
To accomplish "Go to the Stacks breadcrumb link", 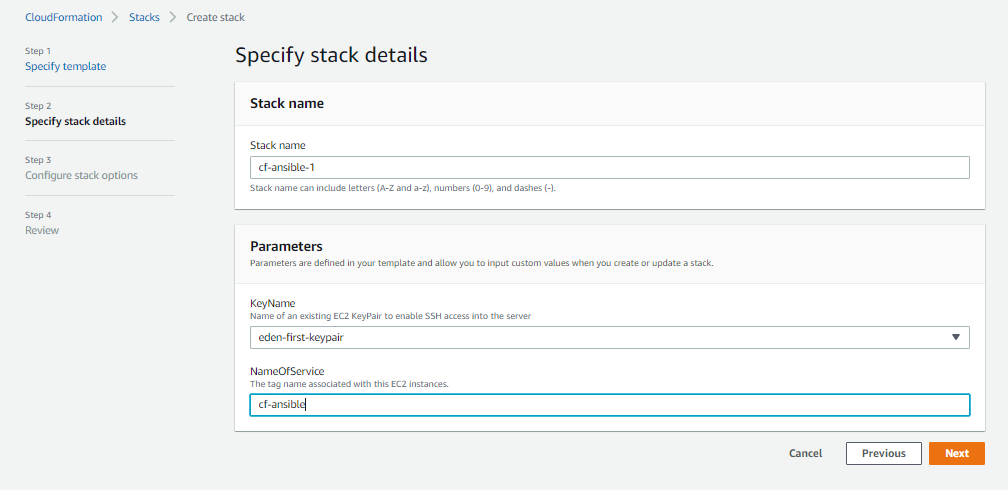I will 144,17.
